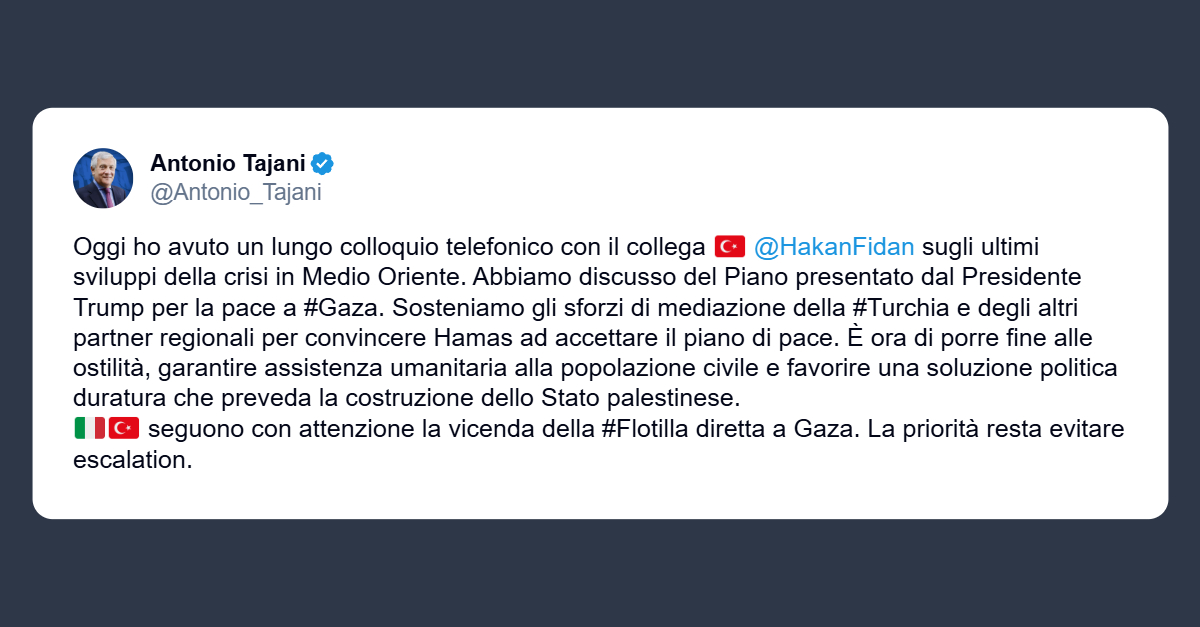Click the Turkish flag beside the Italian flag
Image resolution: width=1200 pixels, height=627 pixels.
point(123,429)
